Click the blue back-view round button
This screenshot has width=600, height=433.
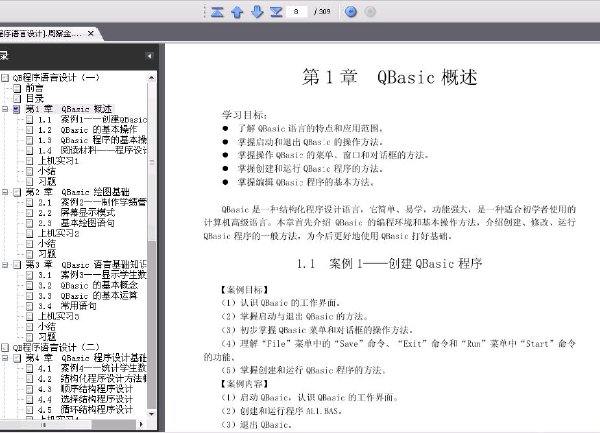click(351, 12)
